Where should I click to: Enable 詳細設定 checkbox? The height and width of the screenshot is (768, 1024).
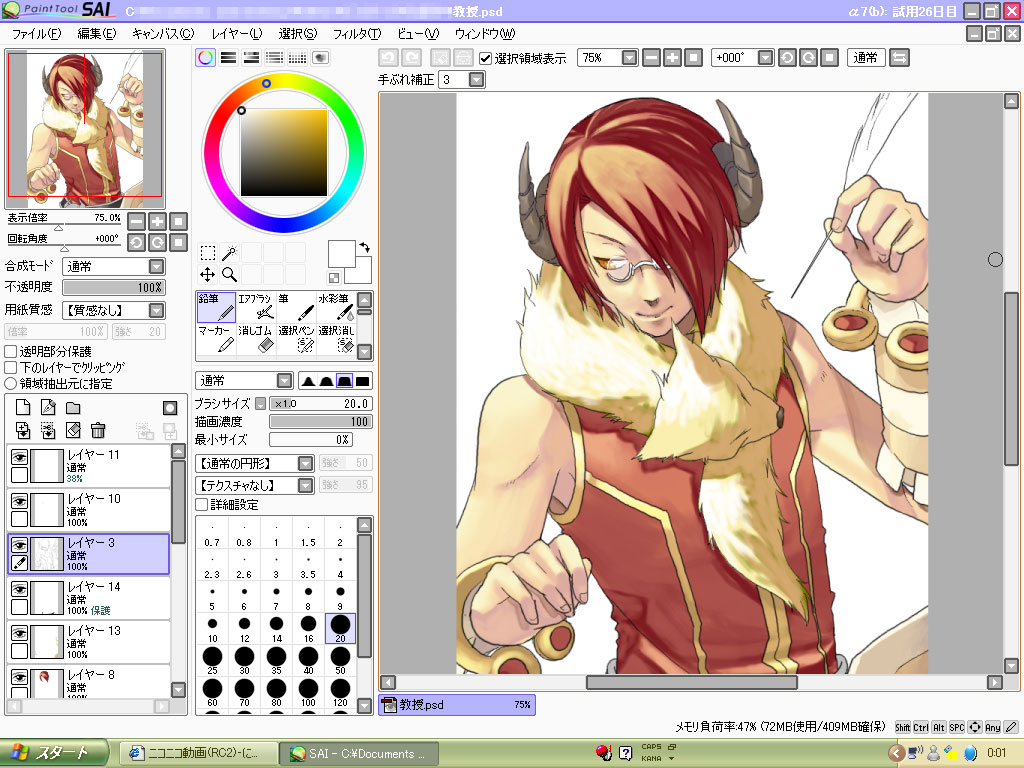202,505
